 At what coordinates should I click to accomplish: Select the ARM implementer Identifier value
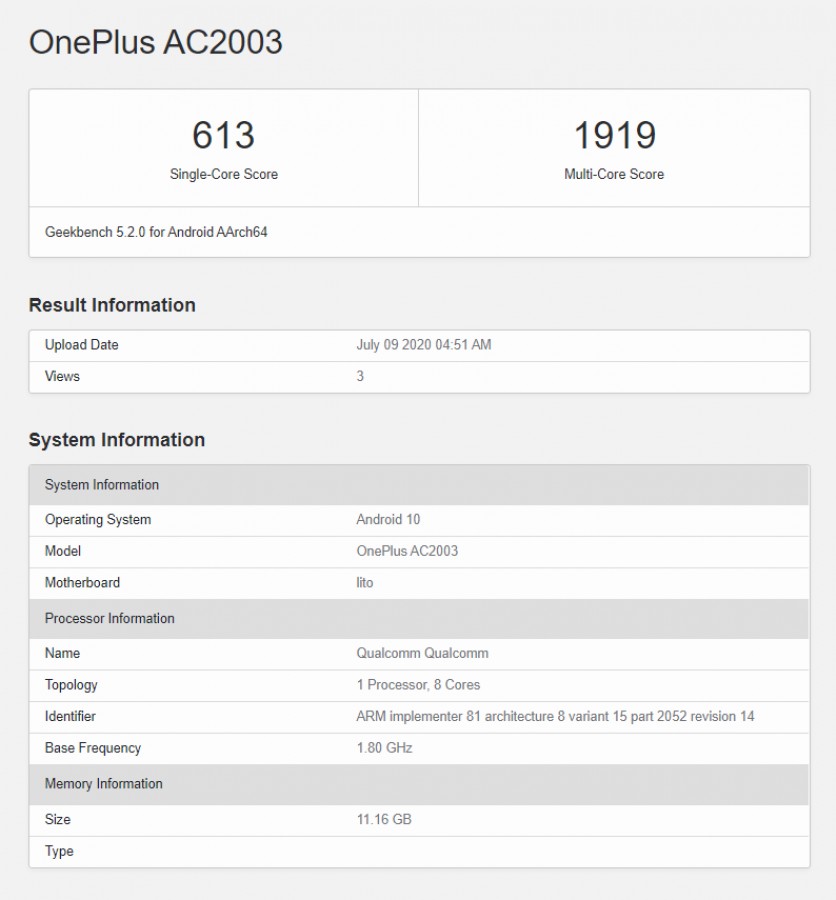[x=558, y=717]
